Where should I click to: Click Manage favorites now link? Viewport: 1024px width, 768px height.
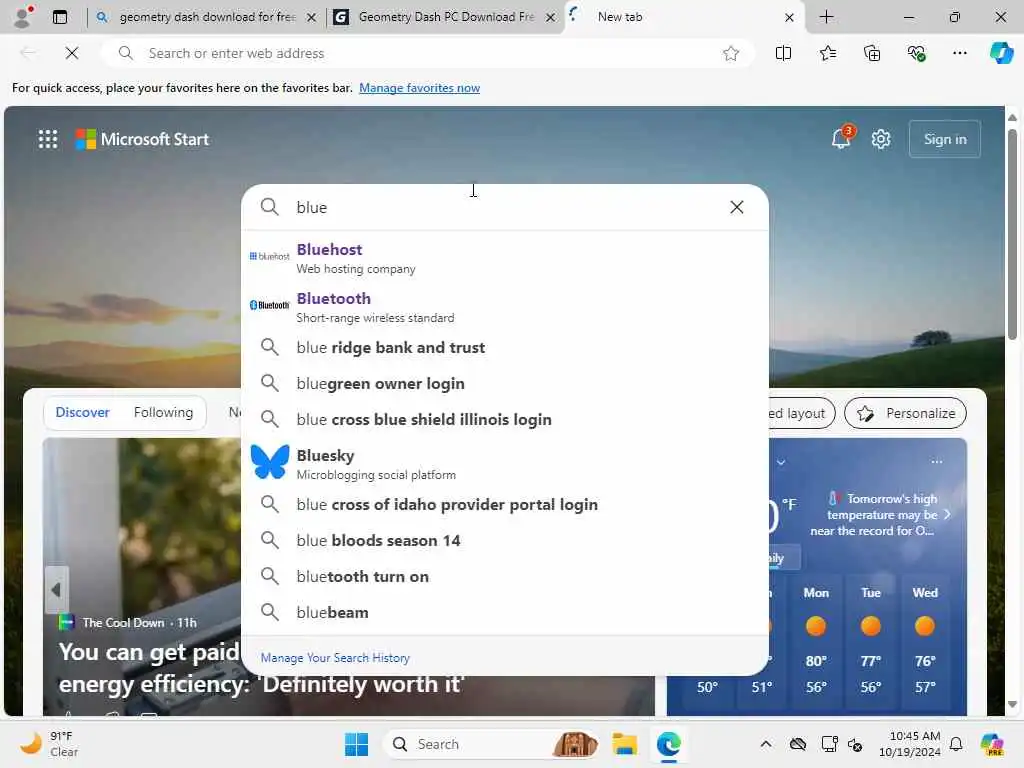(x=419, y=88)
